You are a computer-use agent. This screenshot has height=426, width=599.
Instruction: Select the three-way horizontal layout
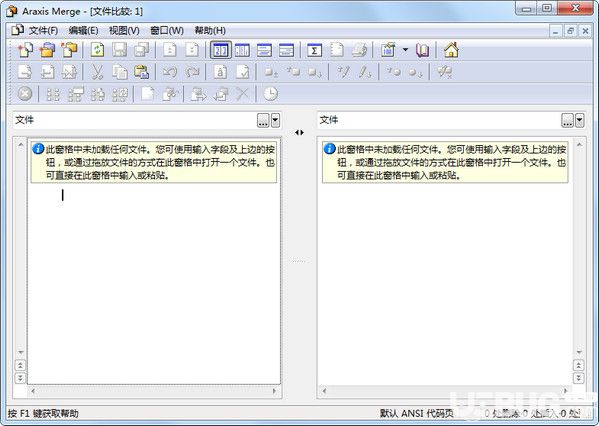pyautogui.click(x=287, y=50)
